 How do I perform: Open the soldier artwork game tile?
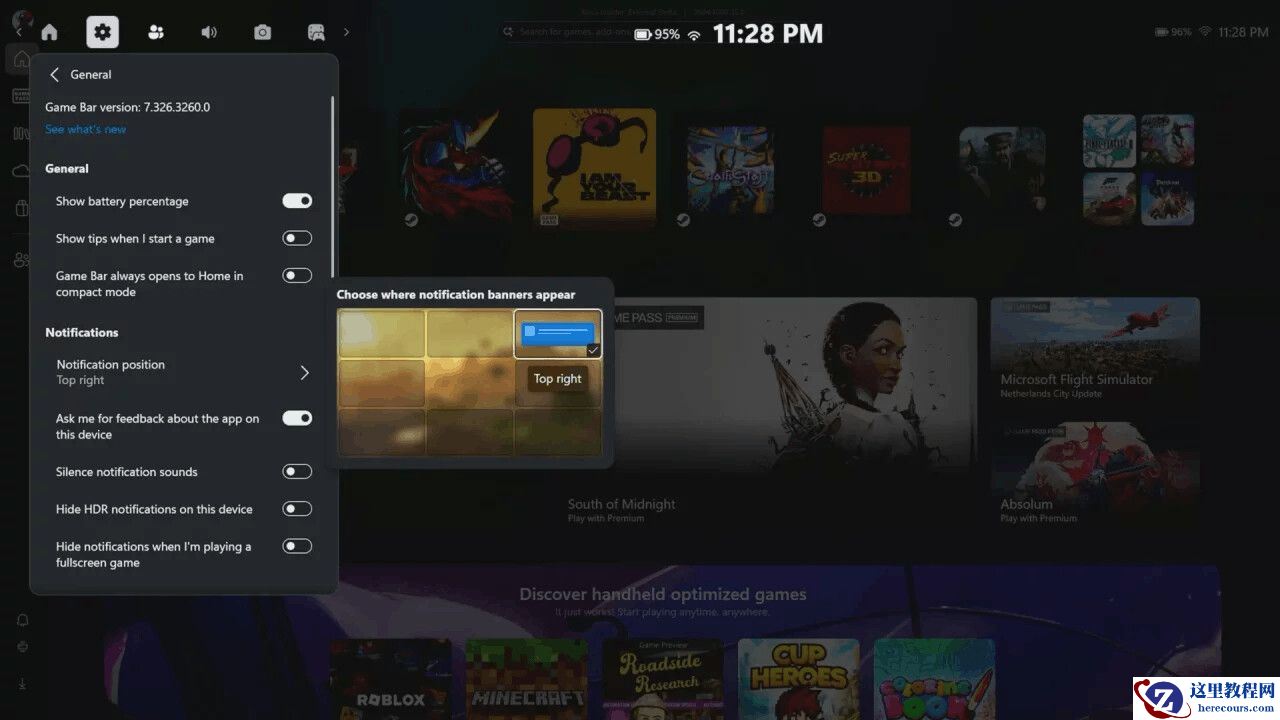tap(1002, 168)
